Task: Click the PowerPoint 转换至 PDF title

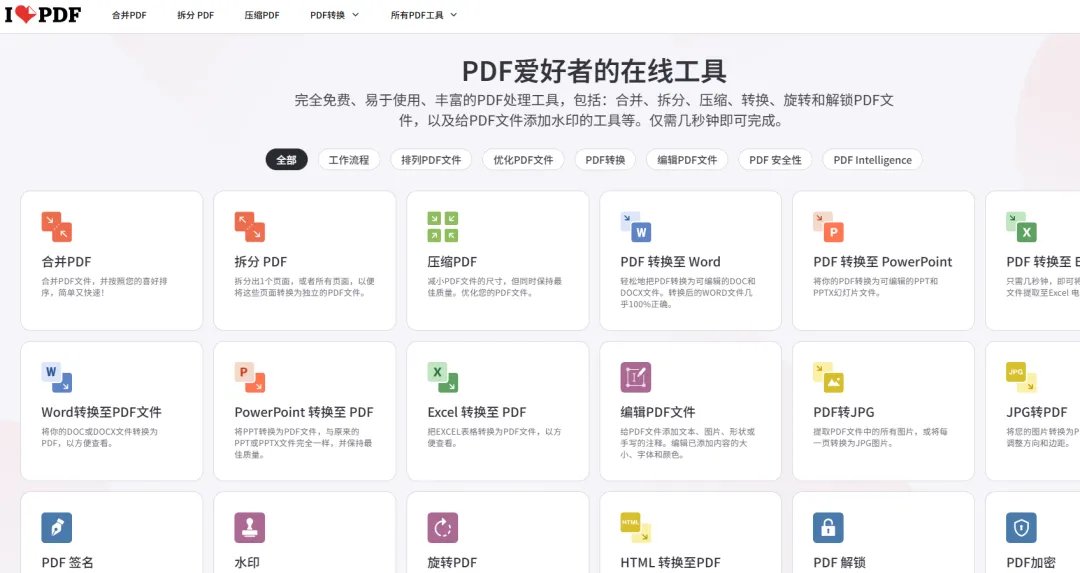Action: point(304,412)
